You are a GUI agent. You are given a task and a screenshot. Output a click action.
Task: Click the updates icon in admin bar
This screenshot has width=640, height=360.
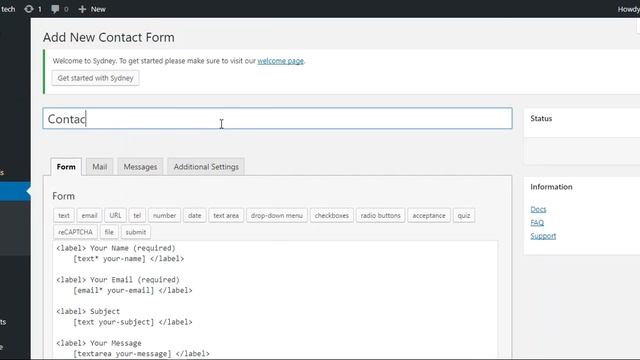point(29,9)
